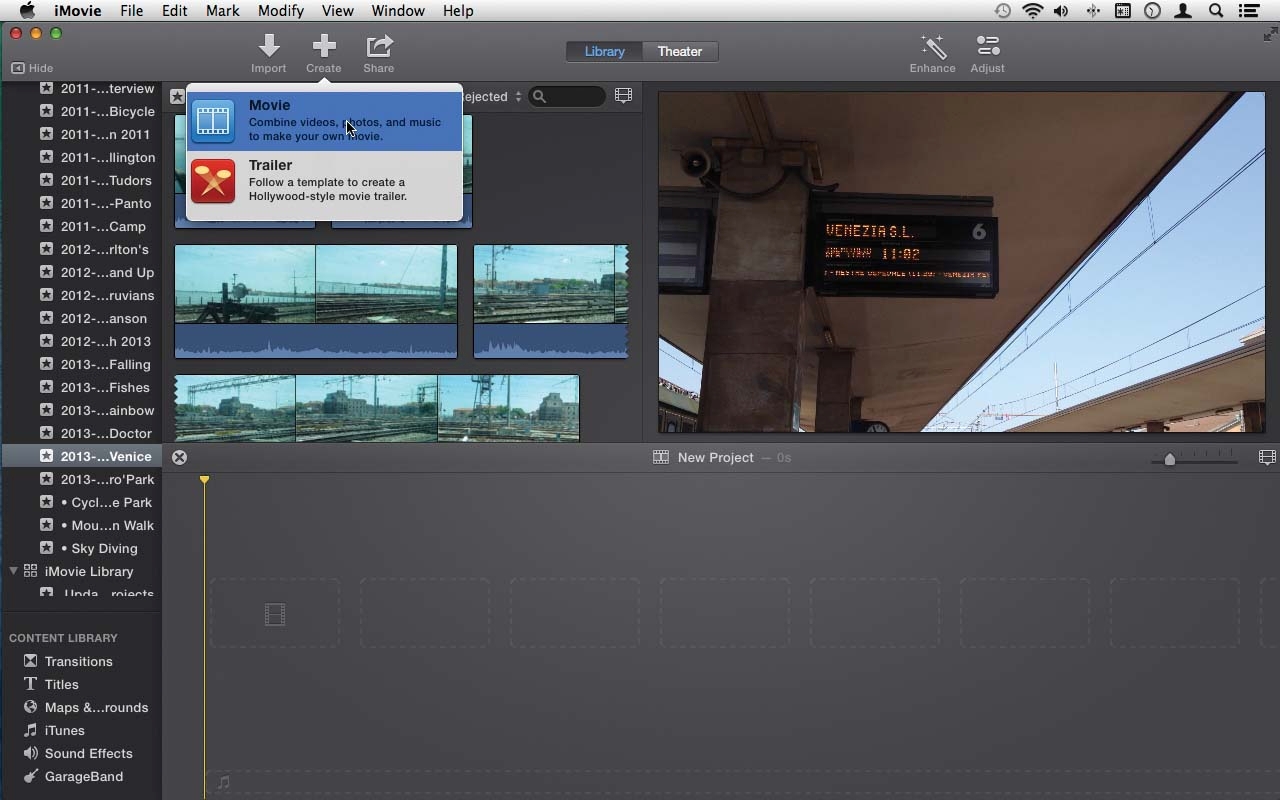The height and width of the screenshot is (800, 1280).
Task: Open the Rejected clip filter dropdown
Action: click(x=492, y=97)
